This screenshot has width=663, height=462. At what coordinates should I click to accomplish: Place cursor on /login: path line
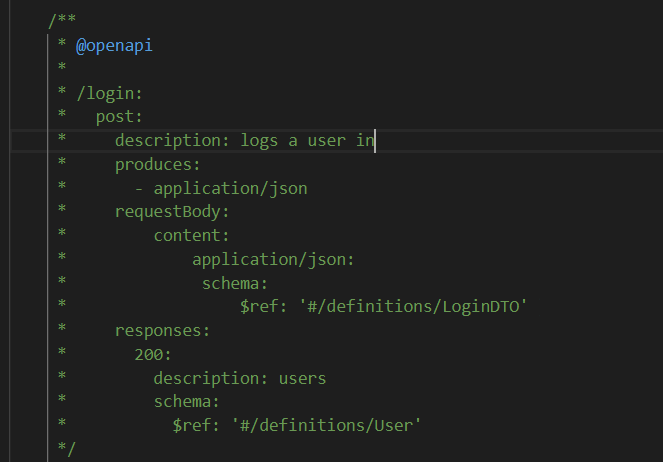[109, 93]
